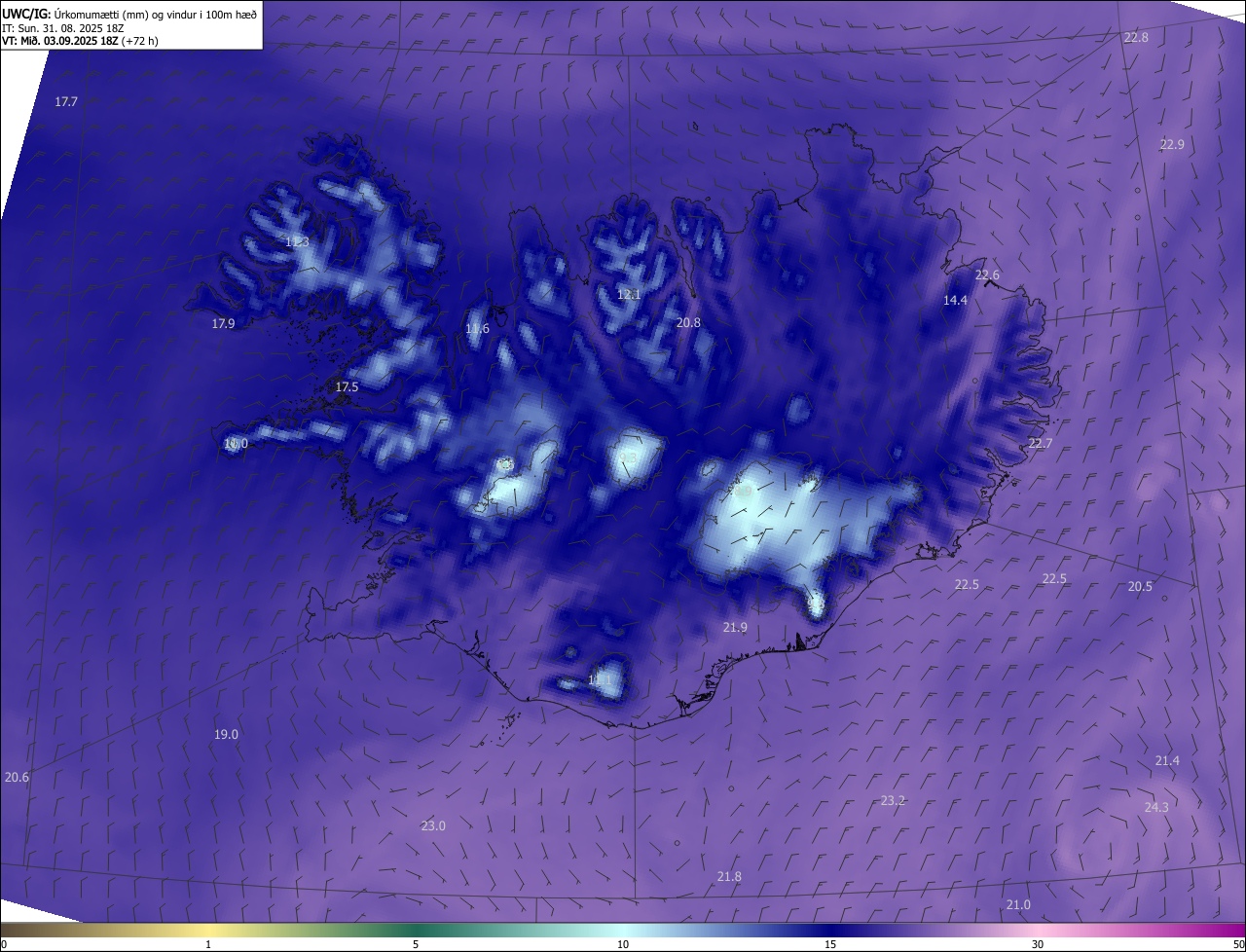1246x952 pixels.
Task: Click the 23.2 value label
Action: pyautogui.click(x=893, y=800)
